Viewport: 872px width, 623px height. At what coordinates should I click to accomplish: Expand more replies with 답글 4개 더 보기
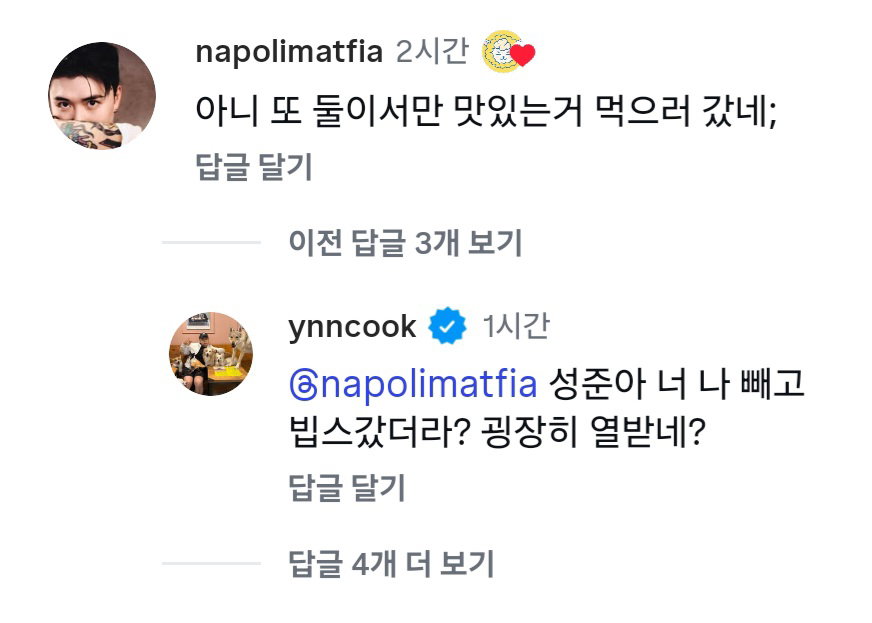[391, 563]
